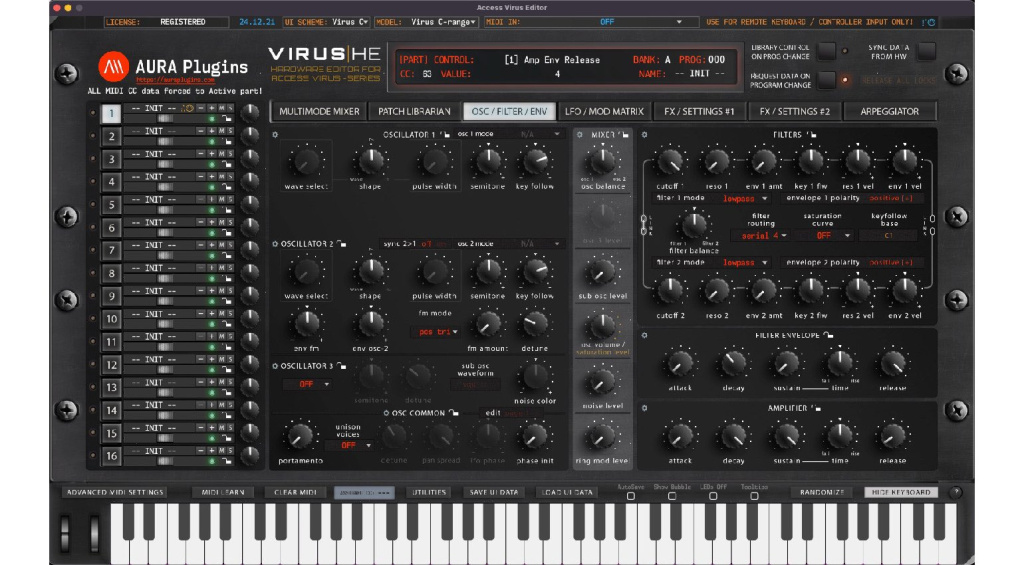Screen dimensions: 1024x565
Task: Click the lock icon beside Amplifier title
Action: [x=816, y=408]
